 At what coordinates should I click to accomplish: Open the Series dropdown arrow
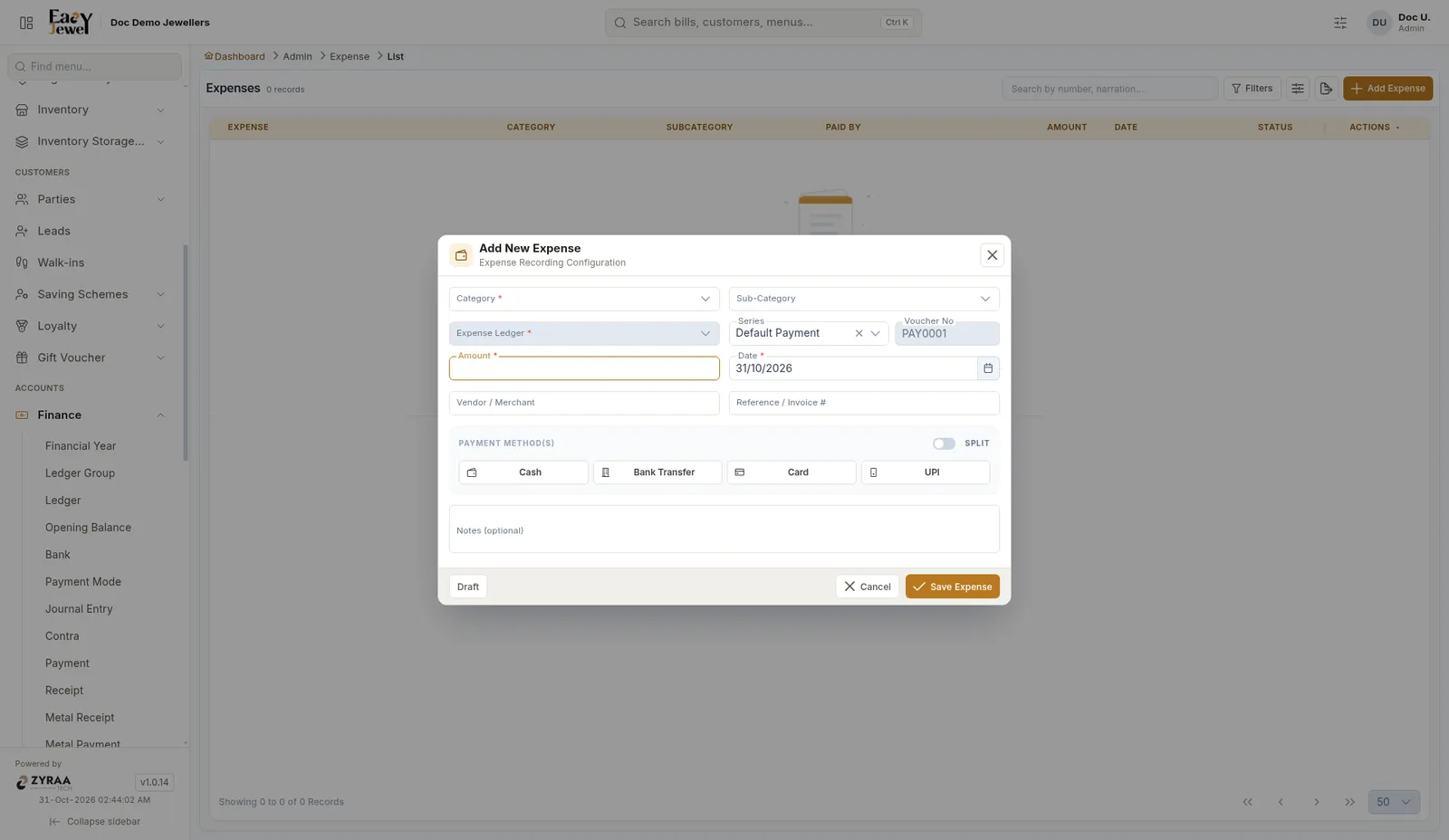tap(876, 334)
